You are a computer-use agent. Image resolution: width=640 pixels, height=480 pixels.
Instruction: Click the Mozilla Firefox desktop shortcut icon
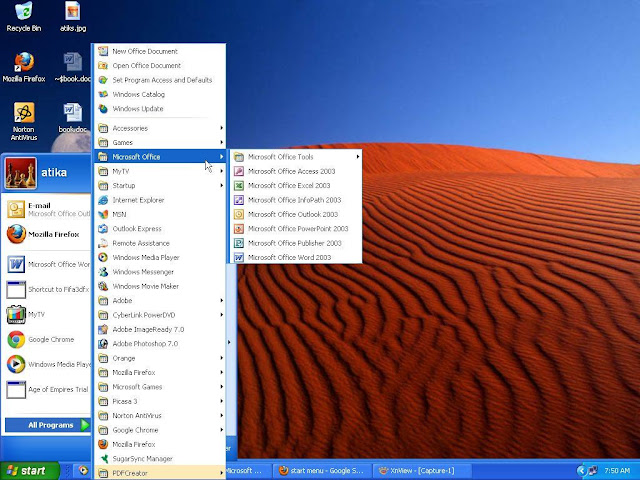point(24,67)
